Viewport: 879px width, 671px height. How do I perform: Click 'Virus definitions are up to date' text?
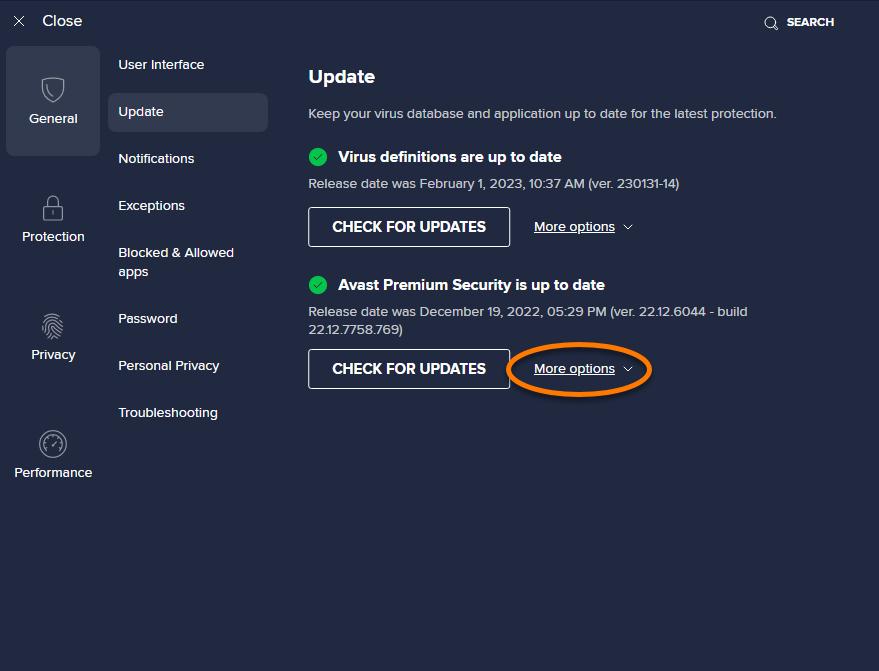coord(450,157)
